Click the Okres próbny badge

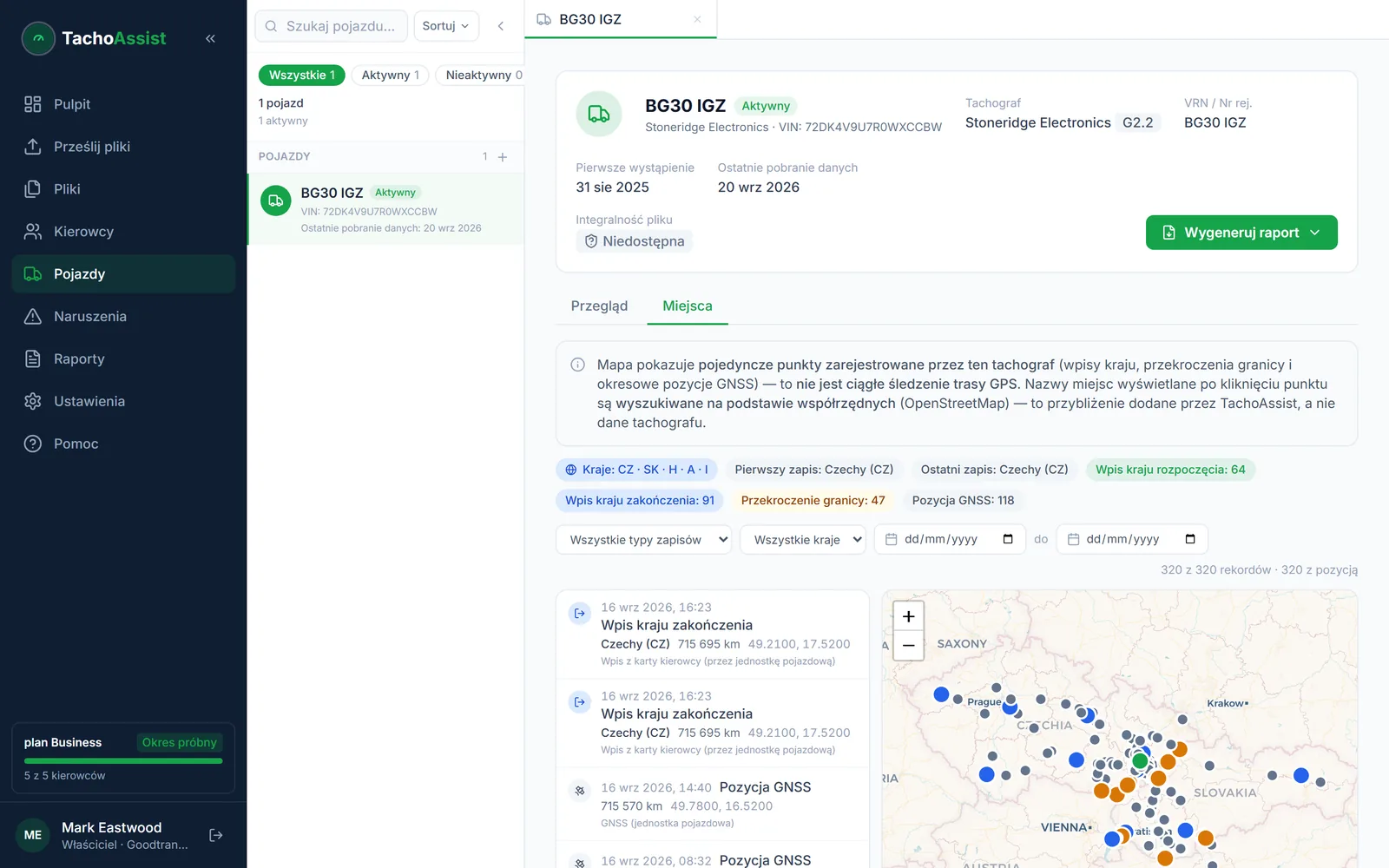tap(180, 743)
